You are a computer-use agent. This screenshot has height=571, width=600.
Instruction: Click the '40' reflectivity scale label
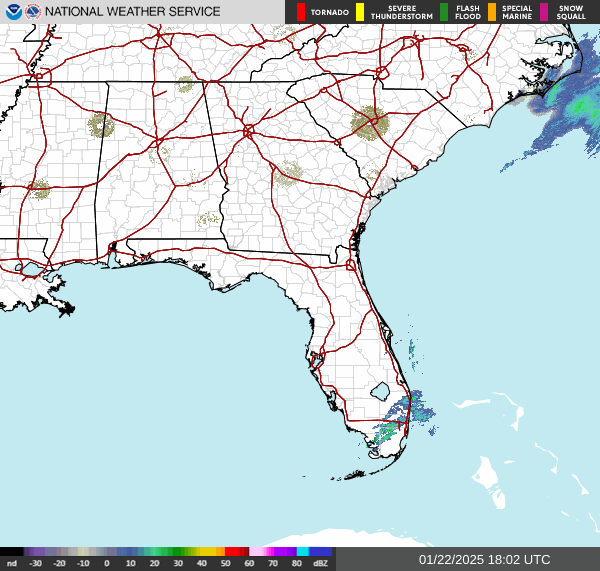click(x=202, y=563)
